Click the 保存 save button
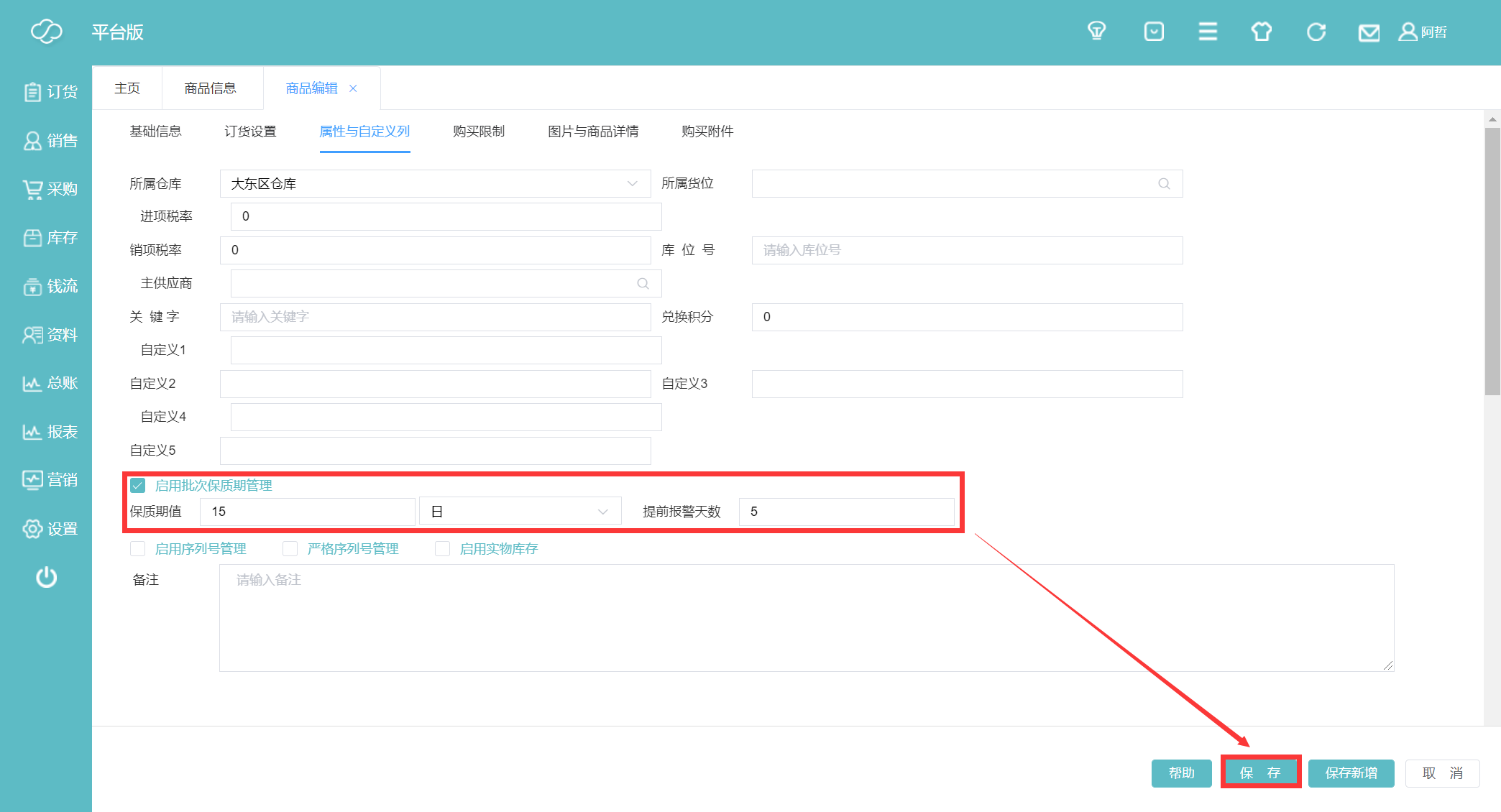Screen dimensions: 1501x812 pyautogui.click(x=1260, y=772)
